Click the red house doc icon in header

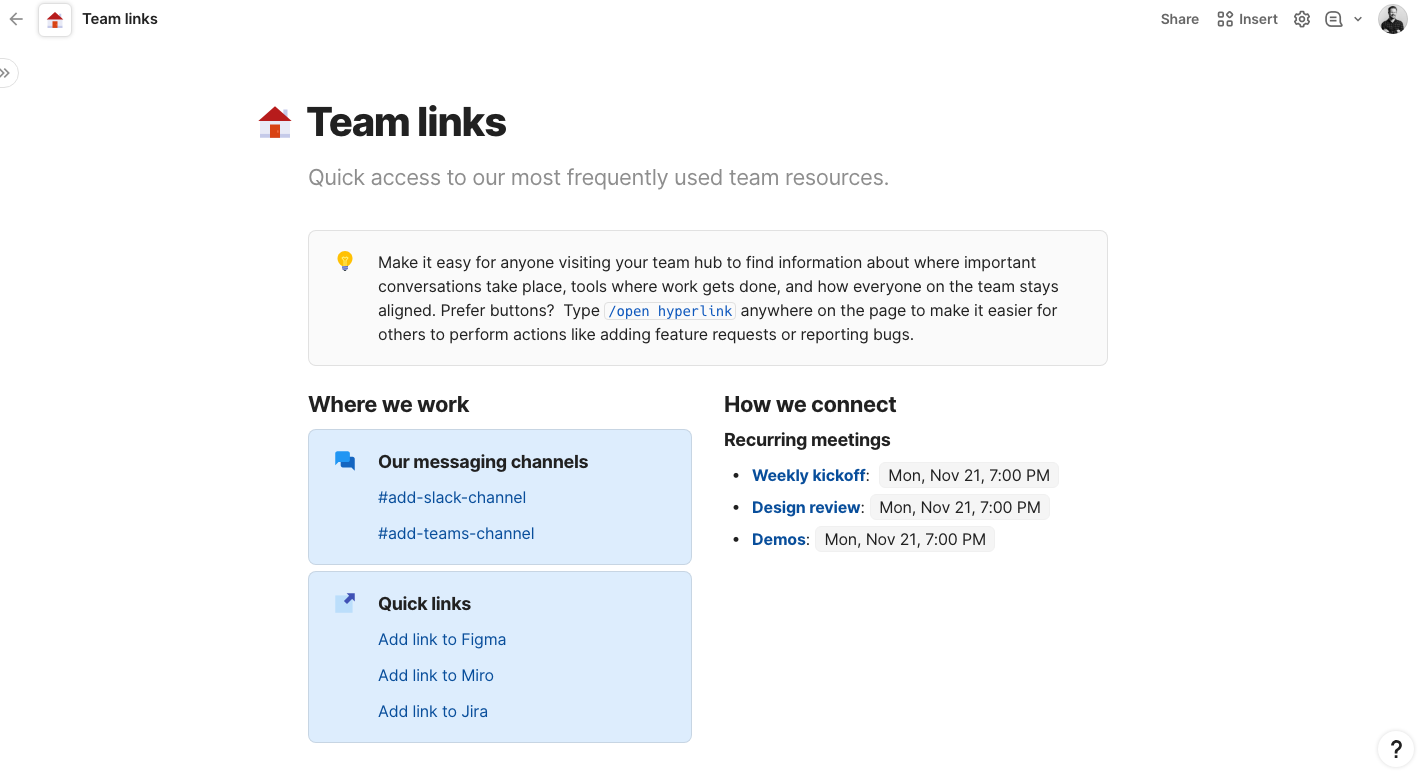click(55, 19)
